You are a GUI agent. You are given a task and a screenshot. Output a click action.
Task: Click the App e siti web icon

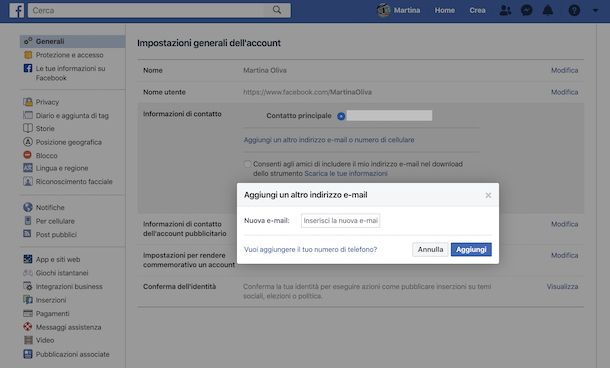point(28,259)
